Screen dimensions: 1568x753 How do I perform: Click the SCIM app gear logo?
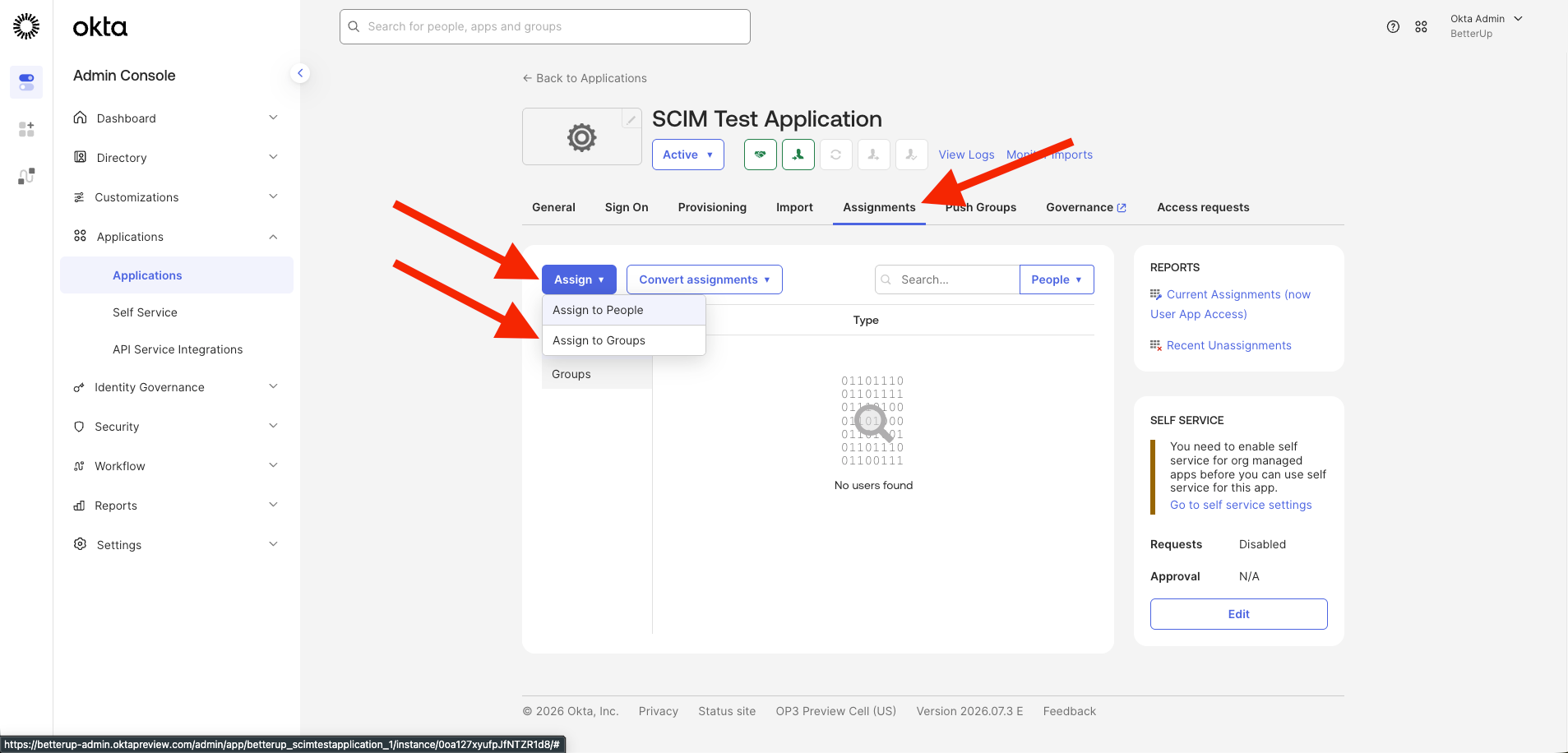pyautogui.click(x=581, y=137)
